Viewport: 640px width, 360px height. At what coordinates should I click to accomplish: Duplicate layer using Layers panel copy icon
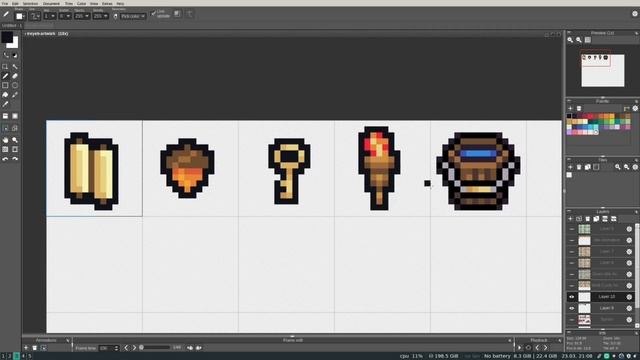point(596,219)
